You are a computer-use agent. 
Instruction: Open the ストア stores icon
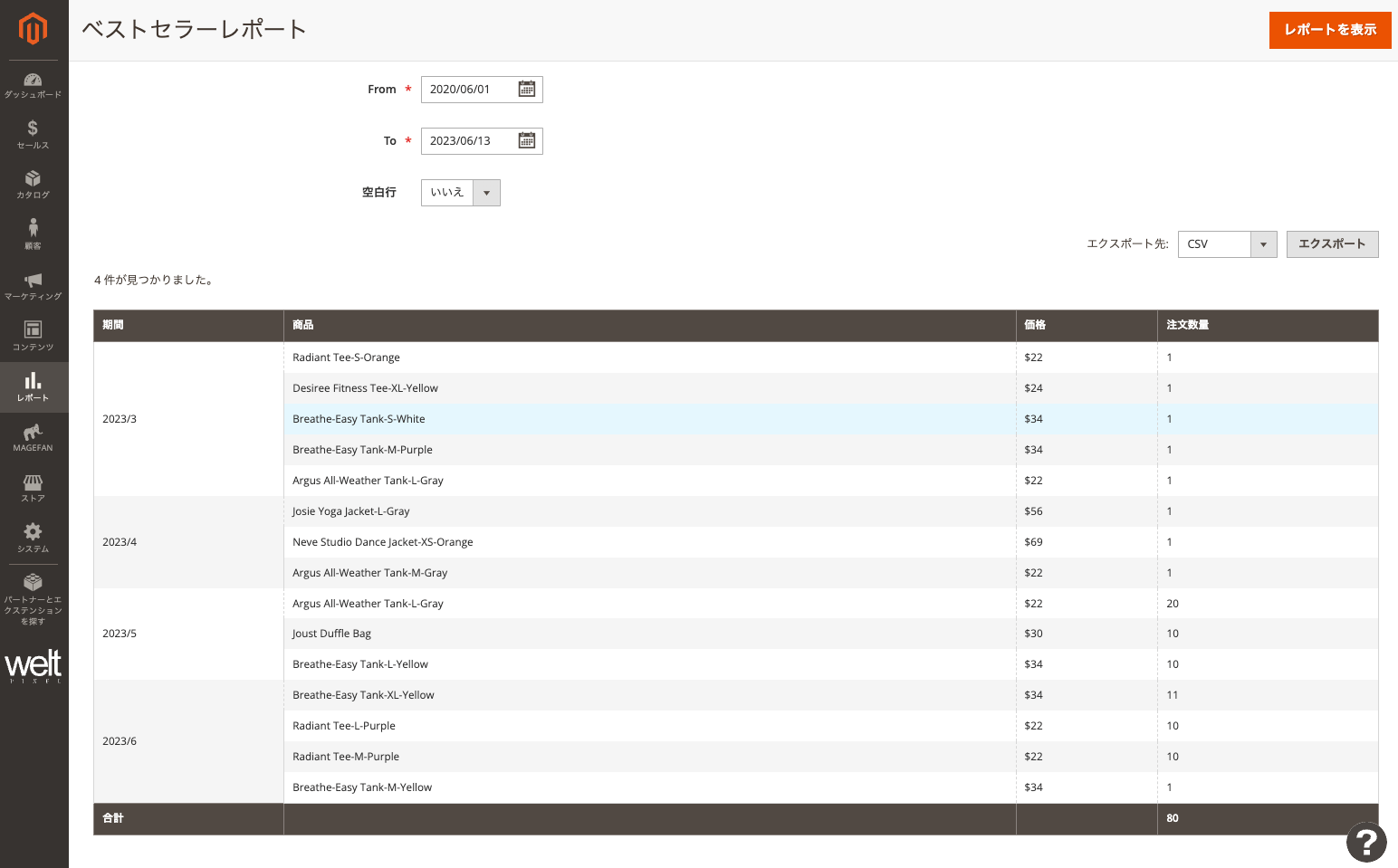point(33,482)
